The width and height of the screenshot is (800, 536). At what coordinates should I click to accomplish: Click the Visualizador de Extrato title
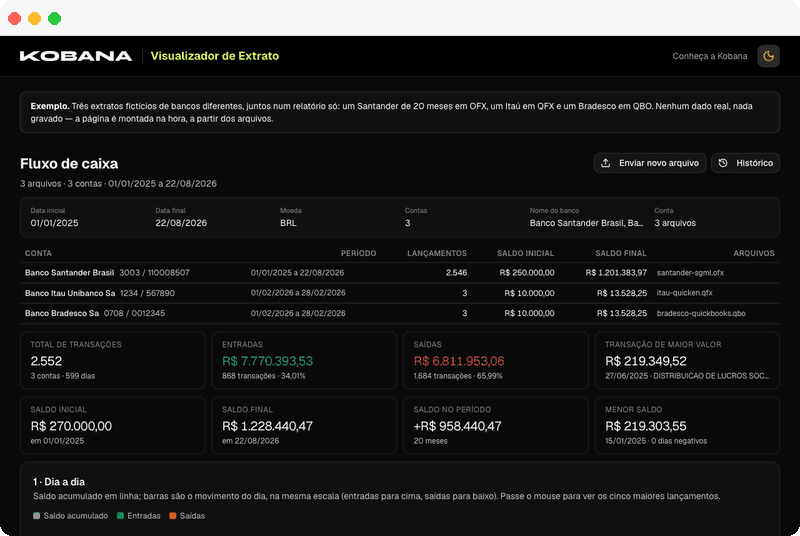215,56
